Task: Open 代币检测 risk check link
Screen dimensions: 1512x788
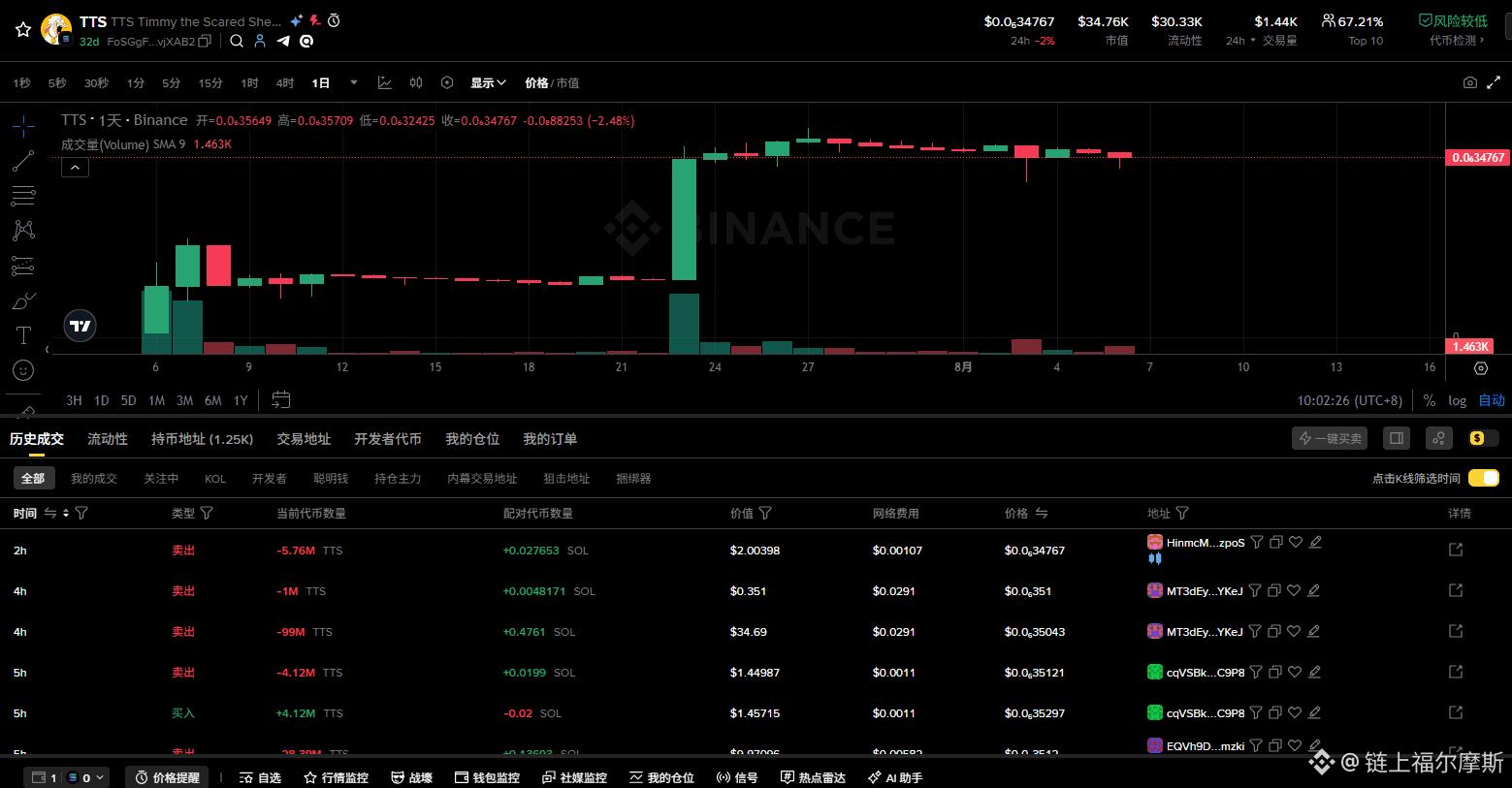Action: pos(1457,41)
